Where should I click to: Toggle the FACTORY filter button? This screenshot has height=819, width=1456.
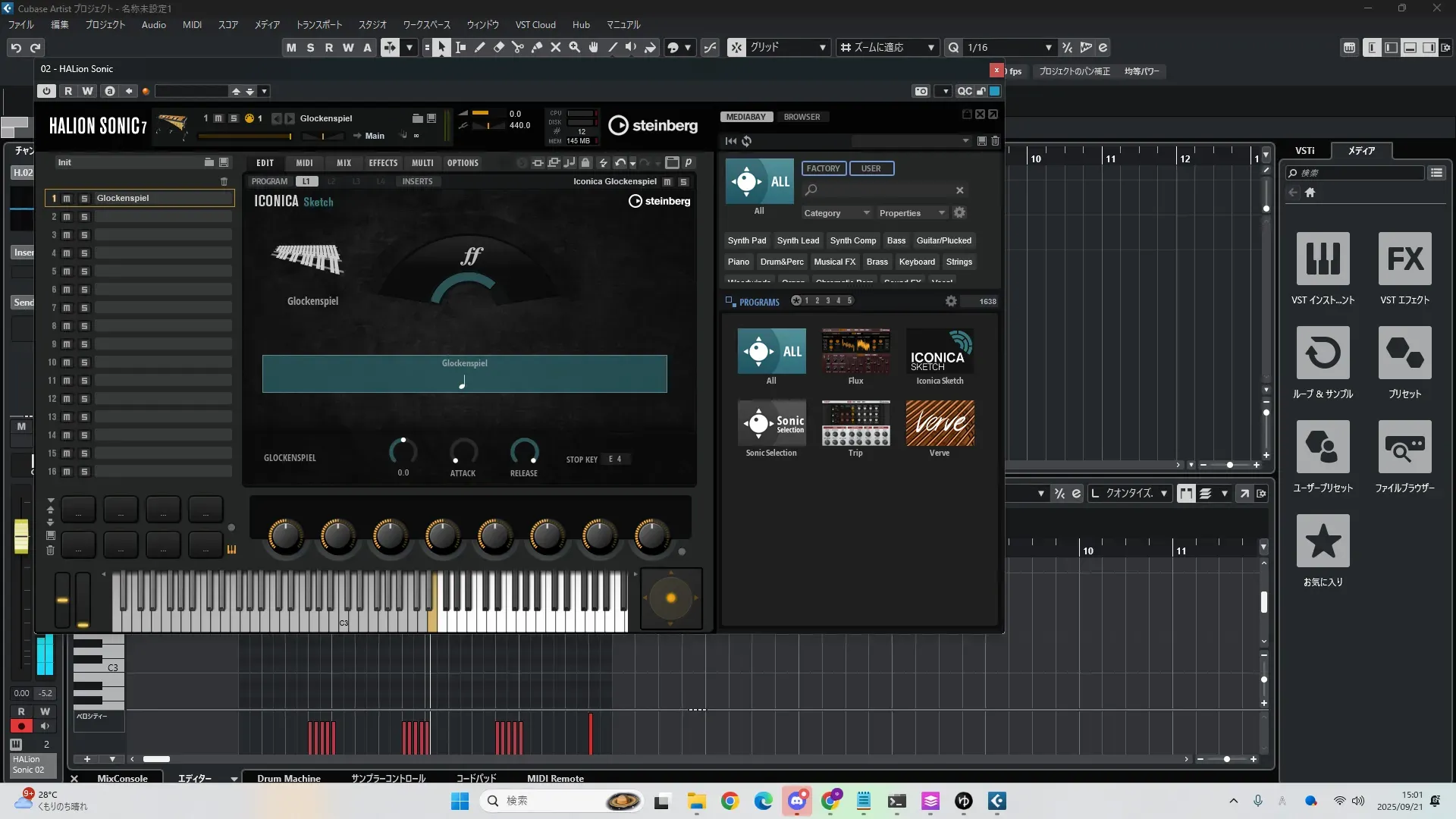[x=823, y=168]
